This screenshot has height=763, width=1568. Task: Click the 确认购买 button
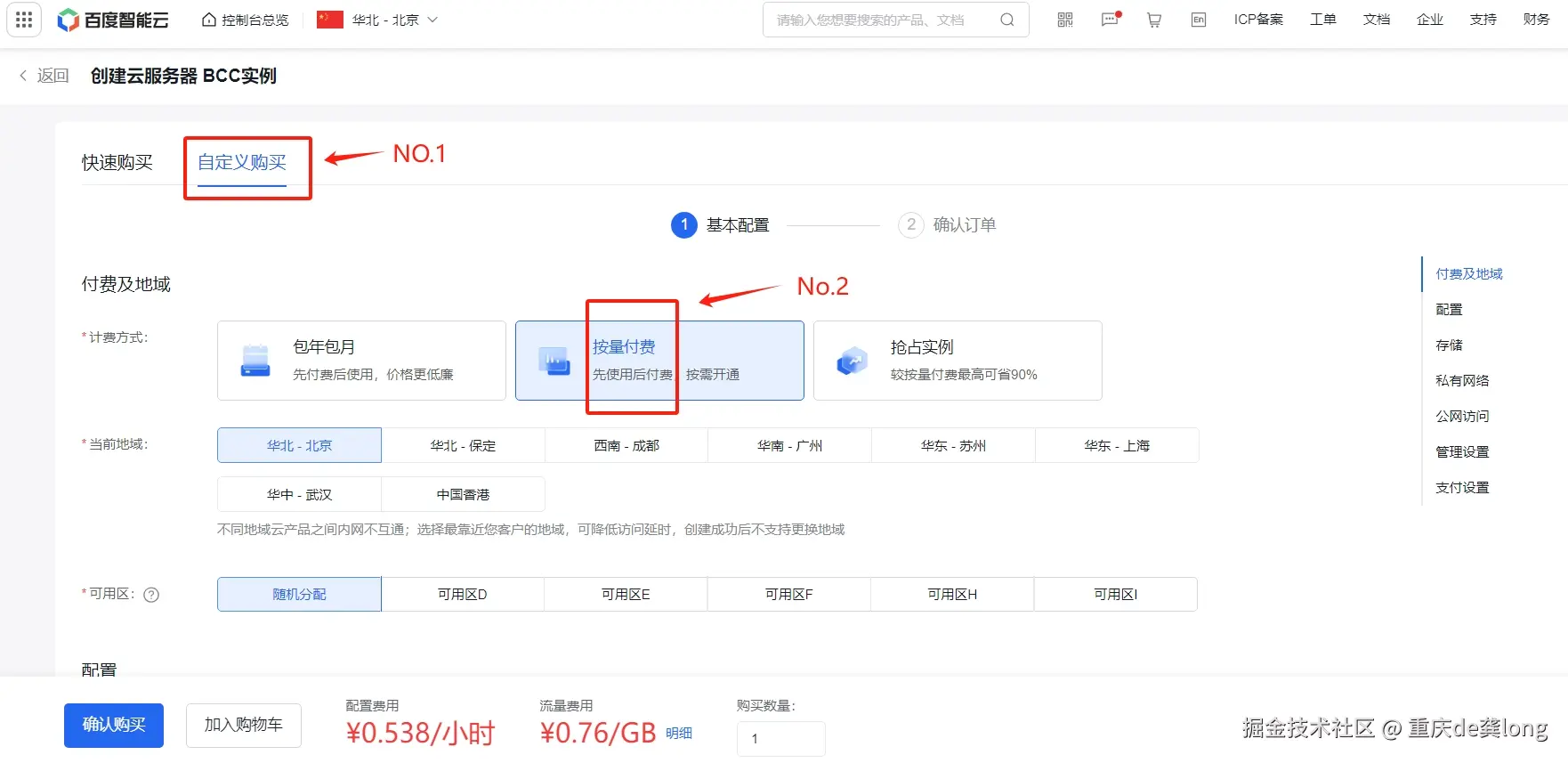pos(114,725)
